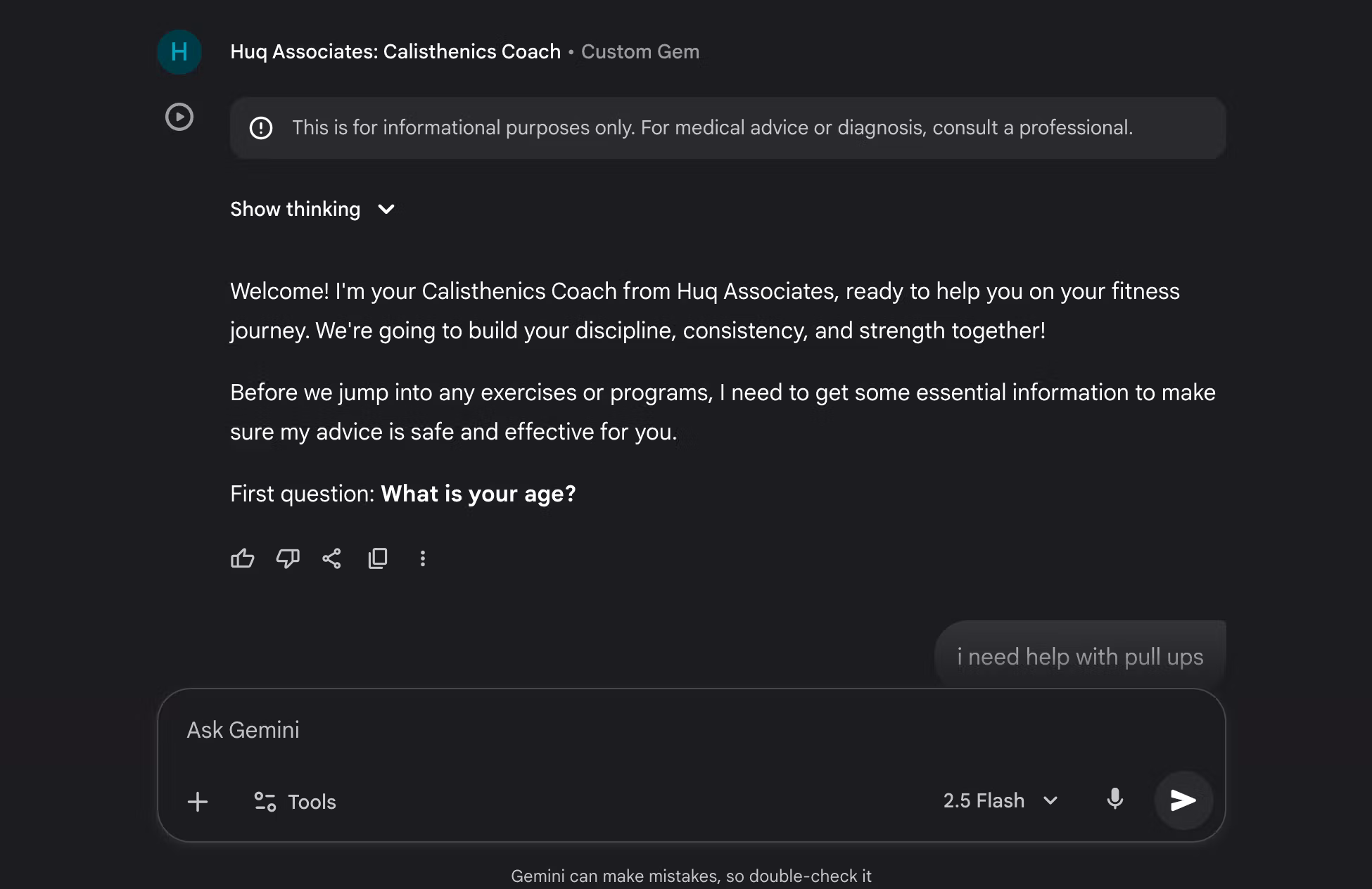Play the response audio with listen icon
The image size is (1372, 889).
click(x=179, y=117)
